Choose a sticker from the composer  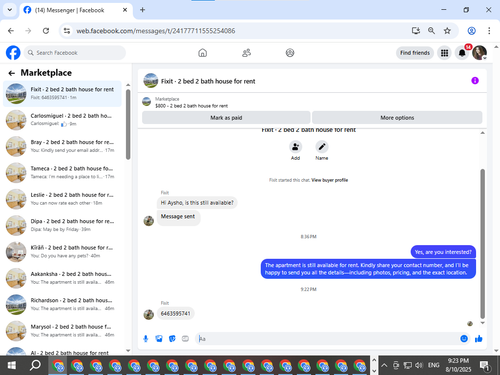(x=172, y=339)
